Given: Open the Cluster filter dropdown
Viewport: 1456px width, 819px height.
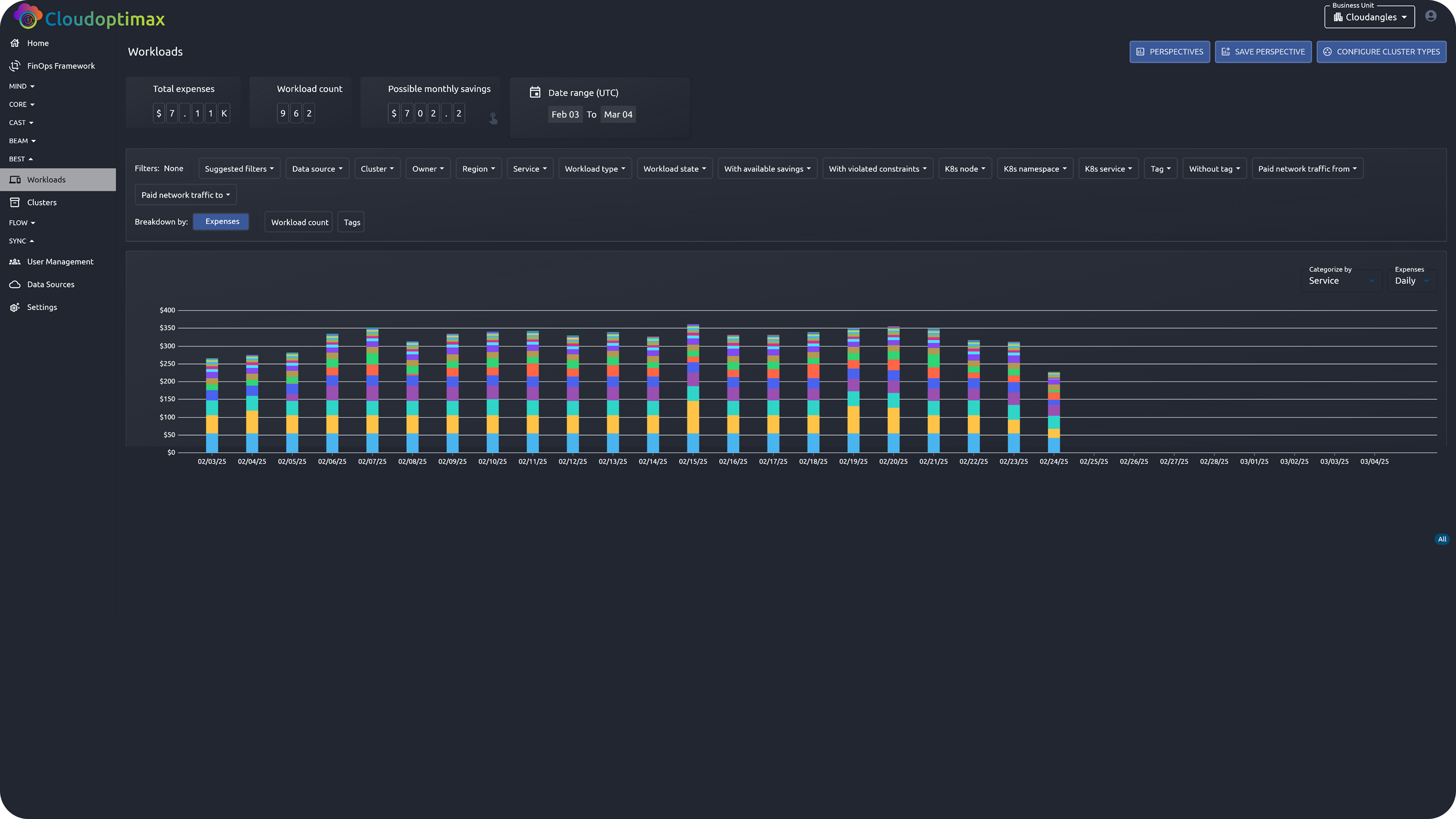Looking at the screenshot, I should [x=377, y=169].
